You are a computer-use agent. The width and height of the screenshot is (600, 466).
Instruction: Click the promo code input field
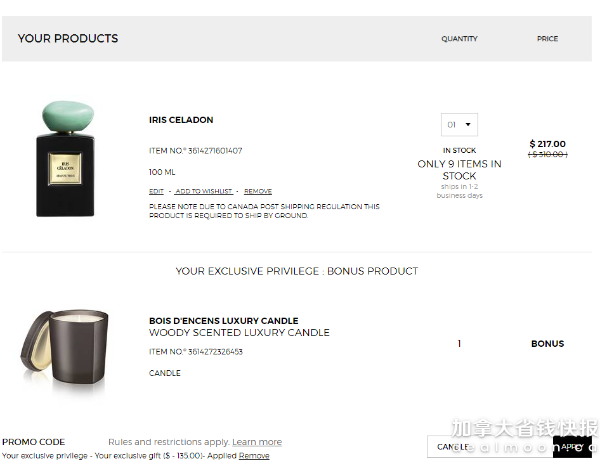[x=490, y=446]
